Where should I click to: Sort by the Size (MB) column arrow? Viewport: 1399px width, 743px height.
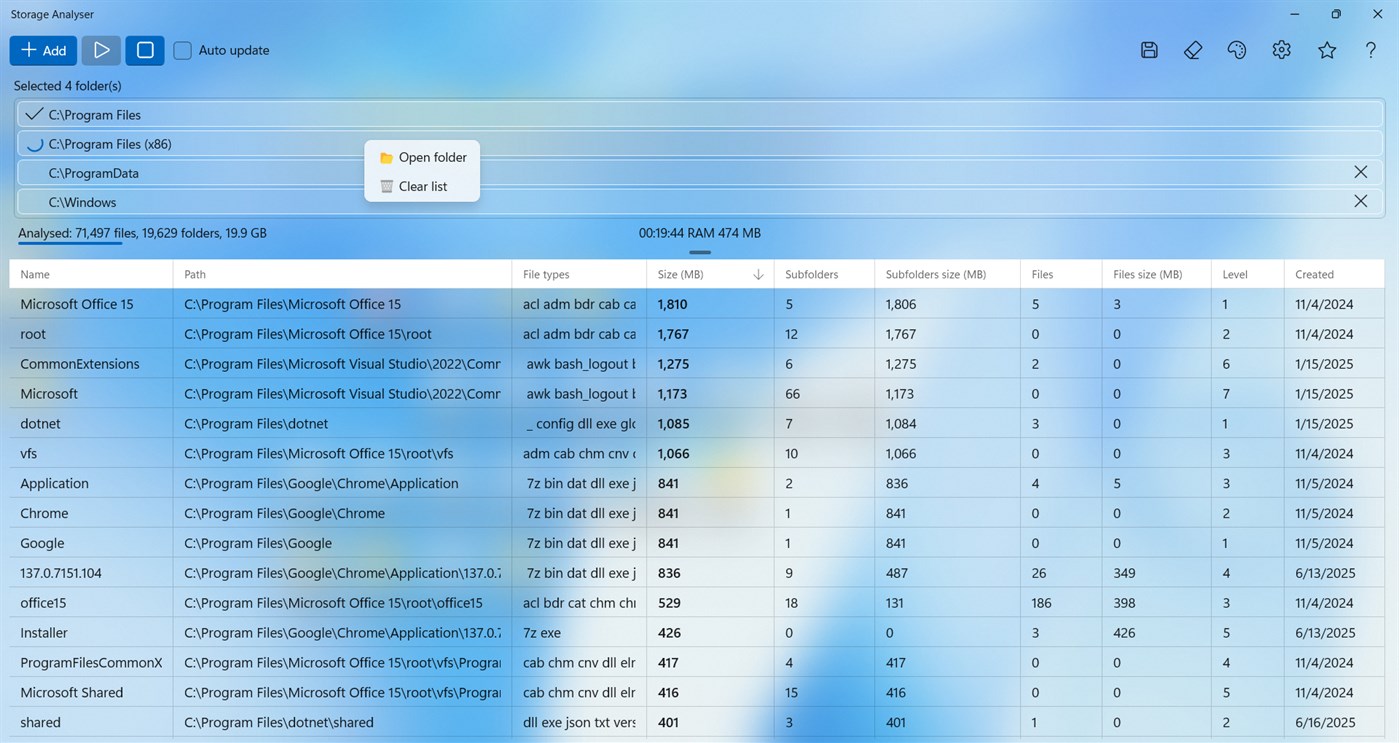click(757, 273)
